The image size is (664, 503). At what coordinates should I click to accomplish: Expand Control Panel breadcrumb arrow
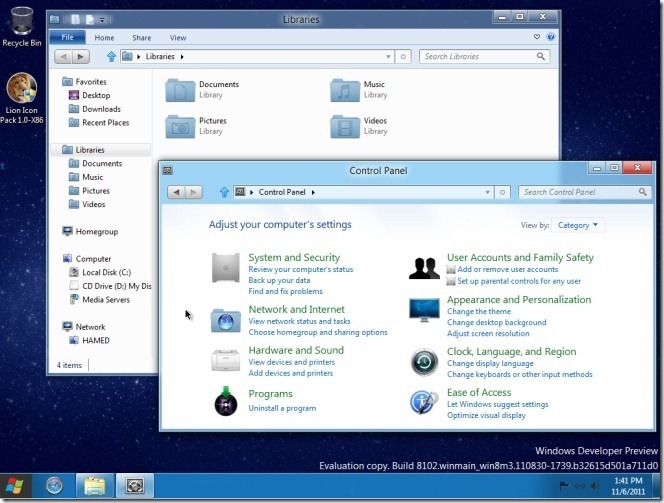pos(313,192)
